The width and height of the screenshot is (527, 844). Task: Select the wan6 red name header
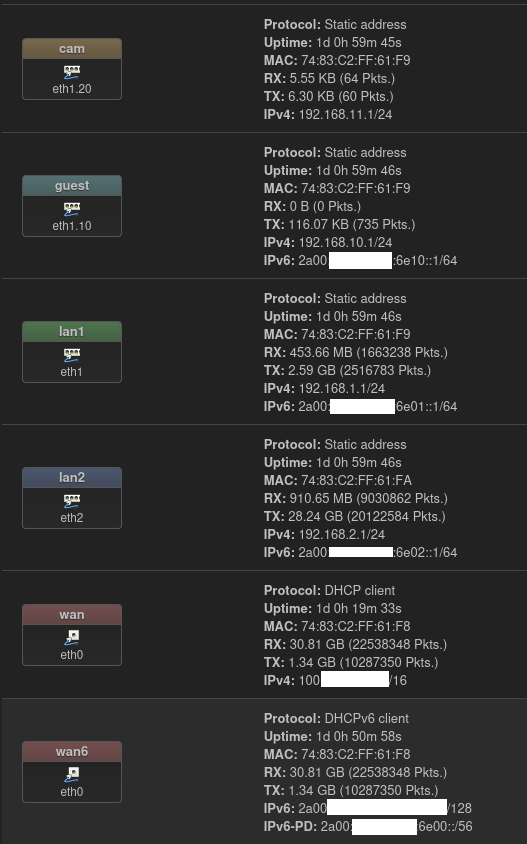(72, 751)
